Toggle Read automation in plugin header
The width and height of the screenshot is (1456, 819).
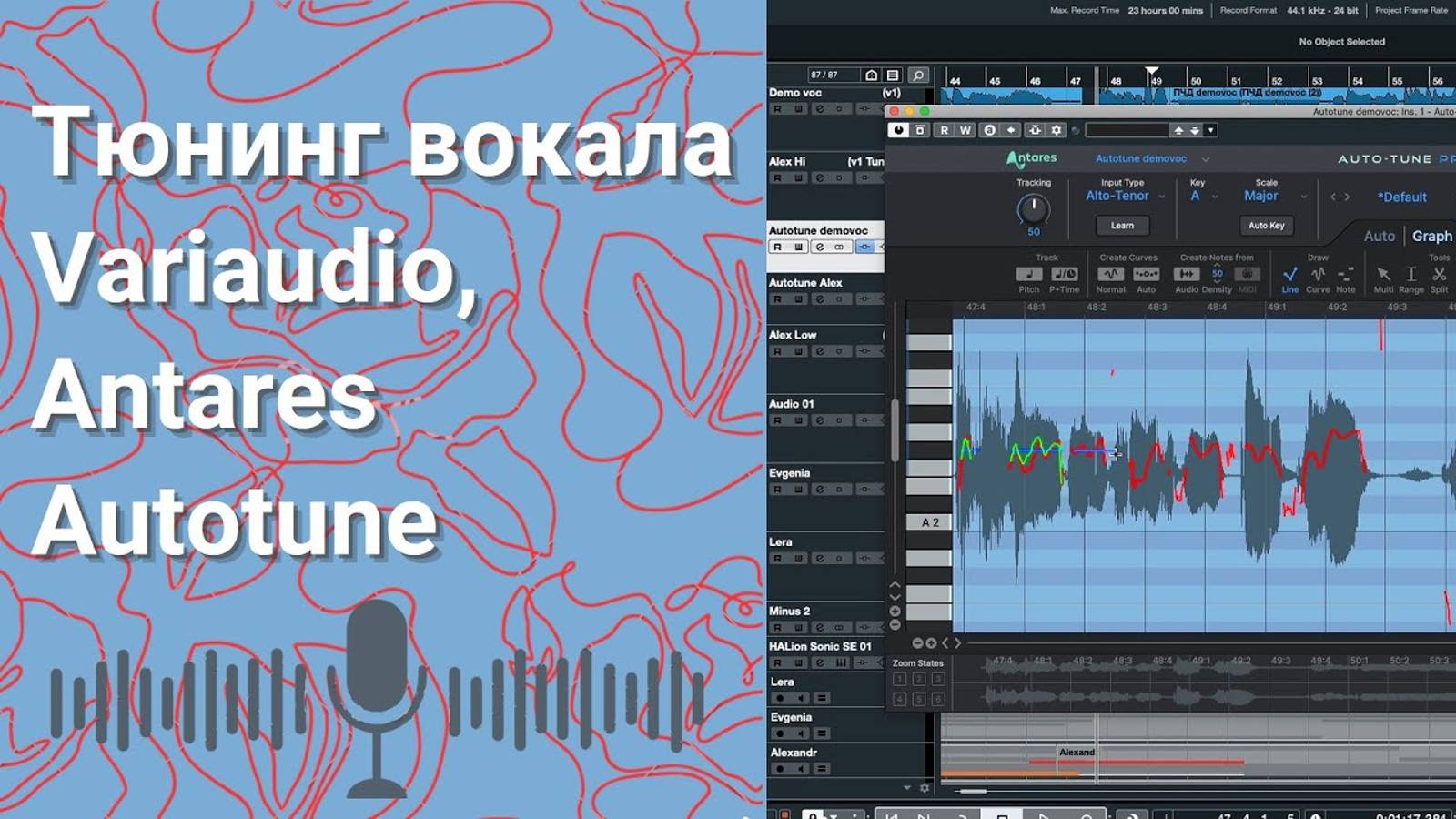tap(944, 130)
